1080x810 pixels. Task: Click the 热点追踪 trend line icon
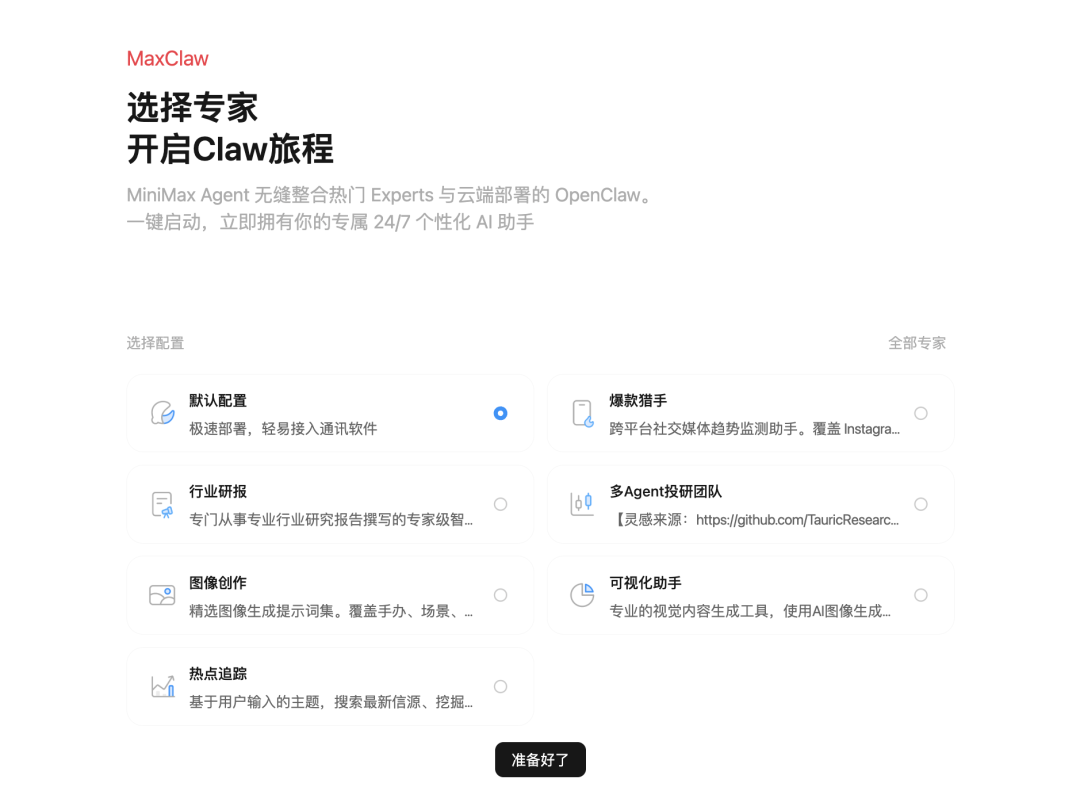pos(161,686)
